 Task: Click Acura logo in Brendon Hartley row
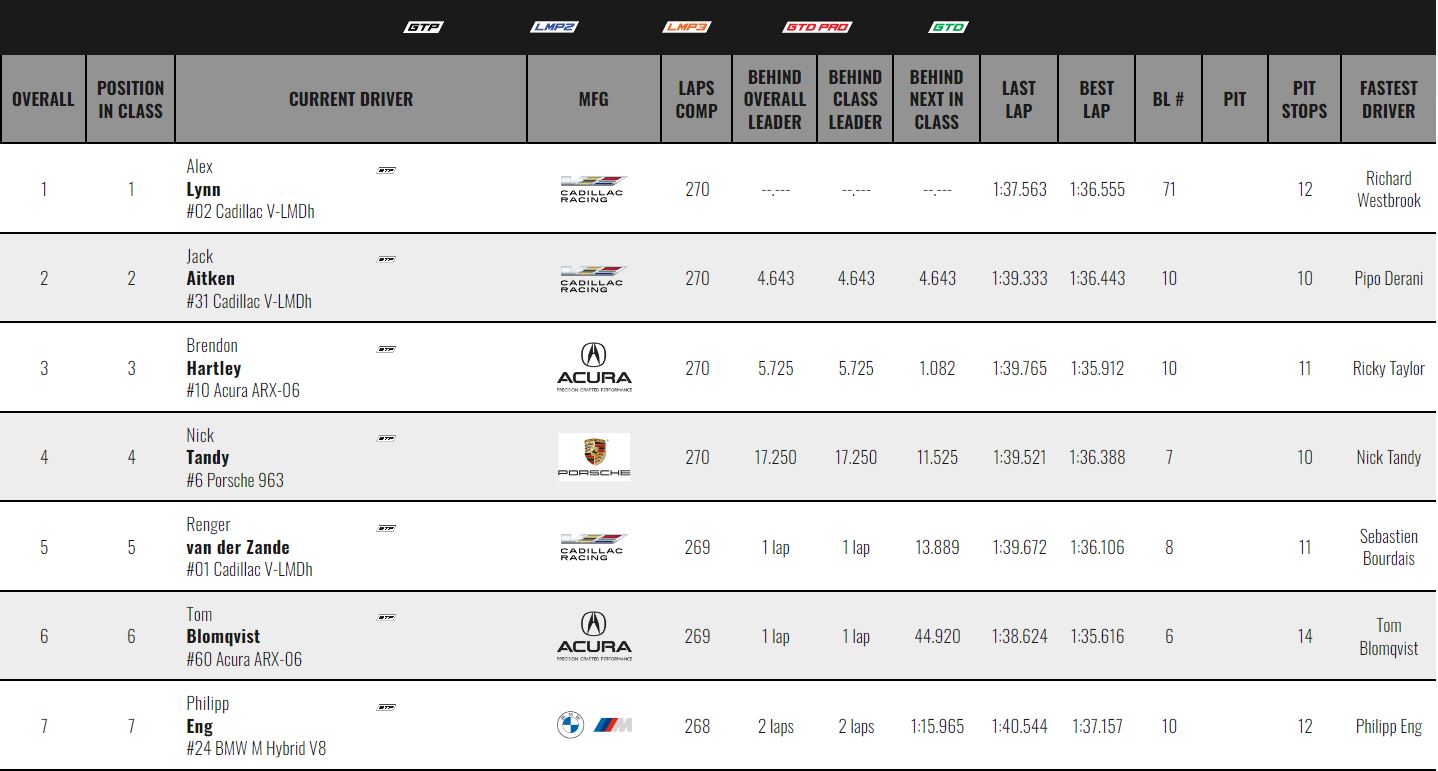594,367
